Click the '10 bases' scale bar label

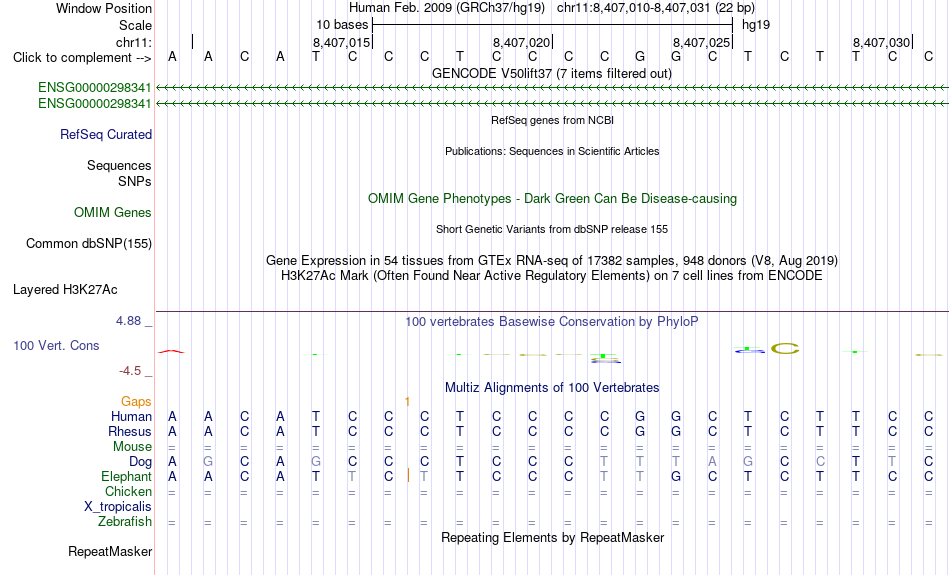tap(342, 25)
